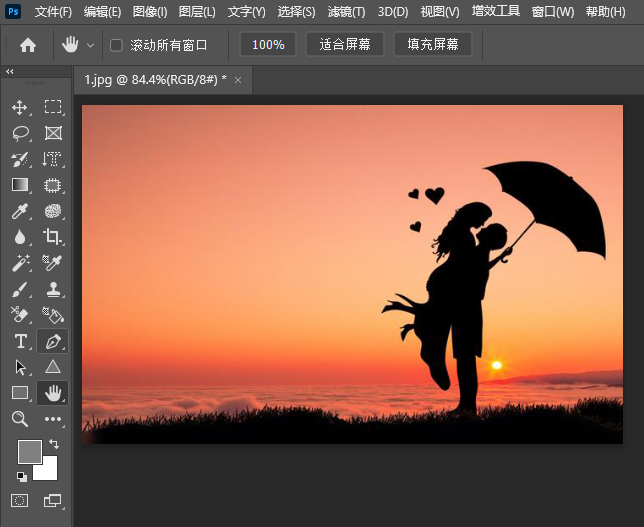
Task: Open the 3D(D) menu
Action: click(393, 12)
